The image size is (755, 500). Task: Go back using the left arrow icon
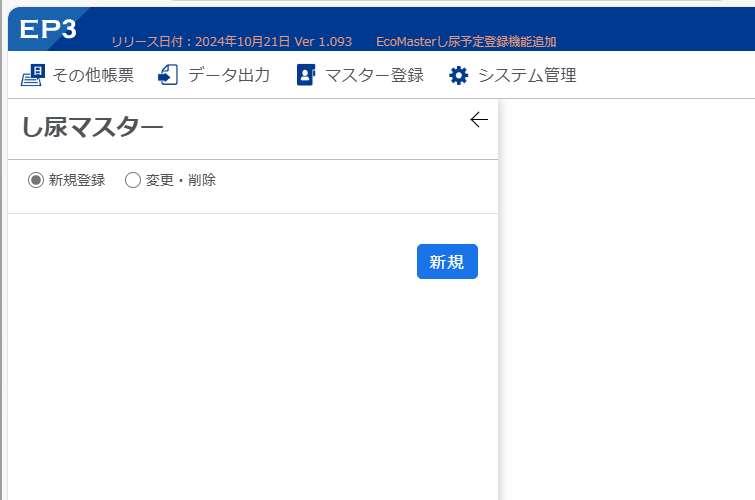(x=479, y=119)
